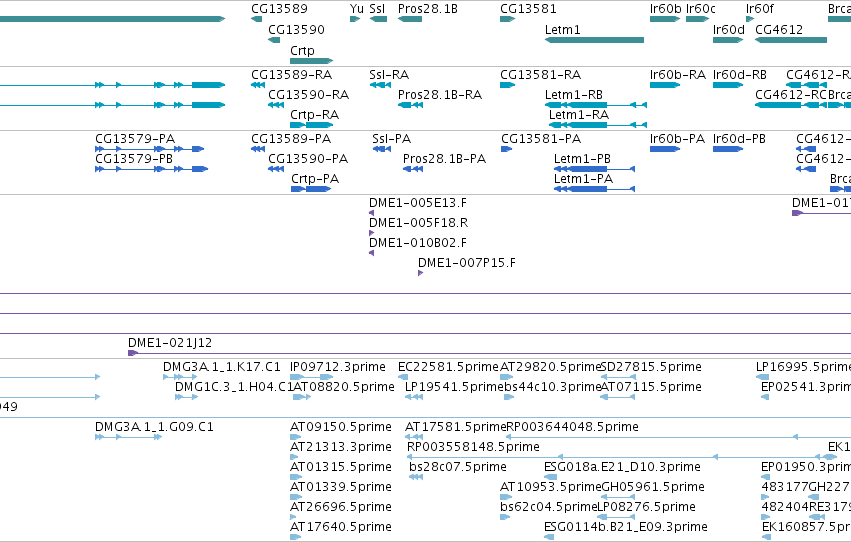Select the Ssl-PA protein glyph
851x542 pixels.
click(x=382, y=149)
